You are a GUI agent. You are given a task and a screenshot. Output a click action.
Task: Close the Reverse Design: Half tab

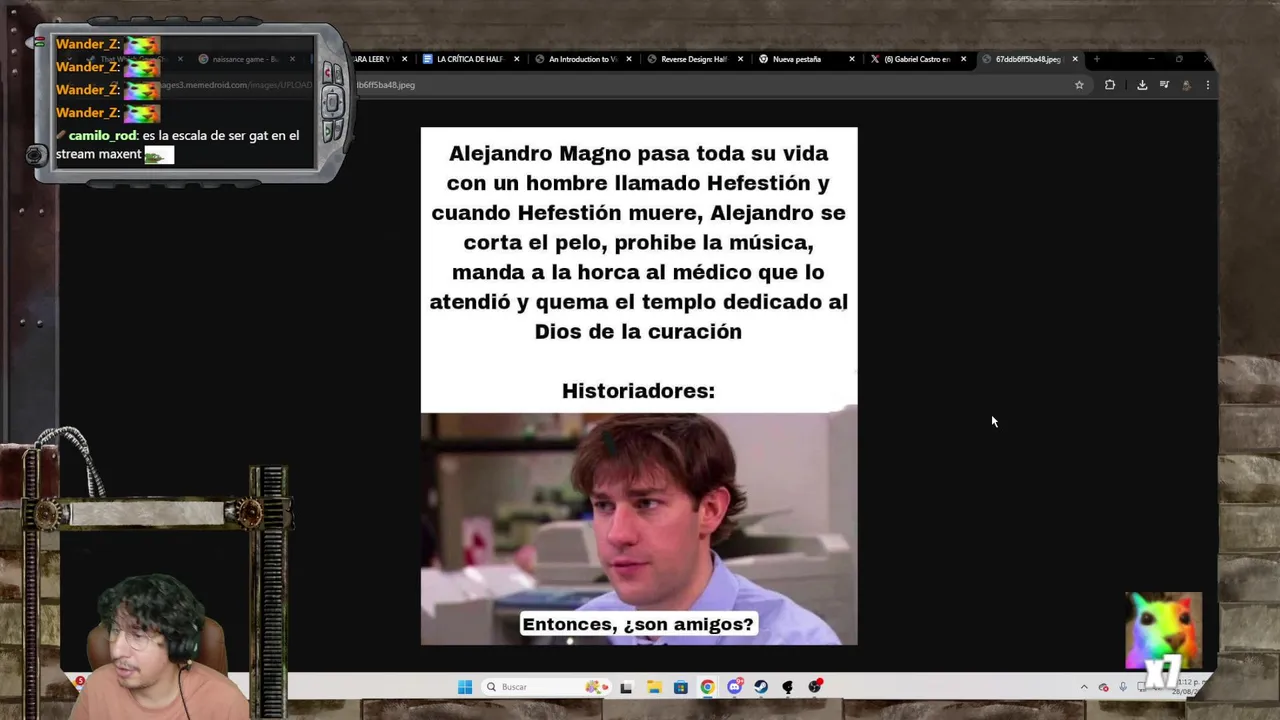(x=741, y=59)
